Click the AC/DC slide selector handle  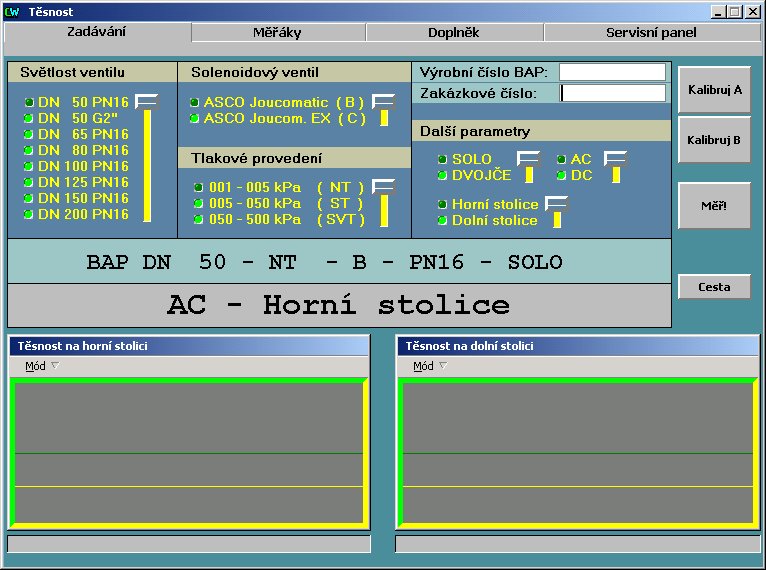615,158
